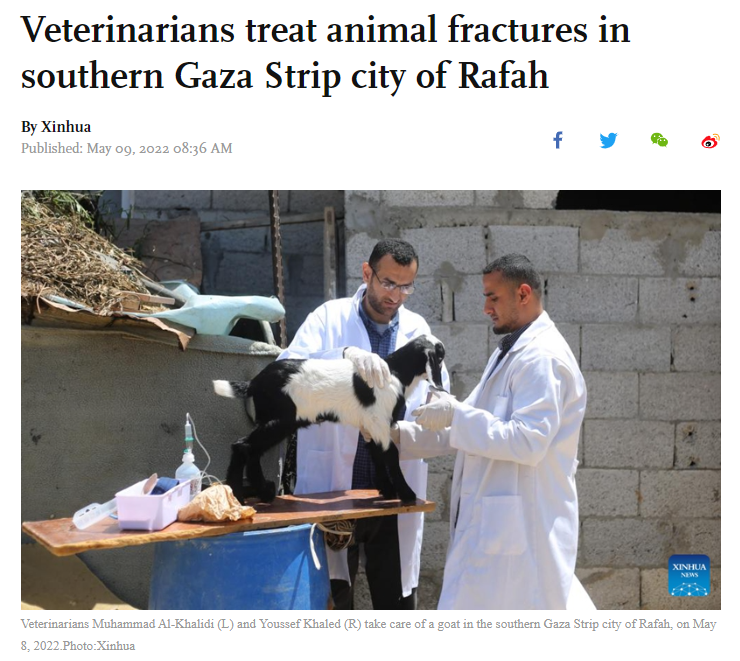
Task: Share the article on Facebook
Action: [558, 140]
